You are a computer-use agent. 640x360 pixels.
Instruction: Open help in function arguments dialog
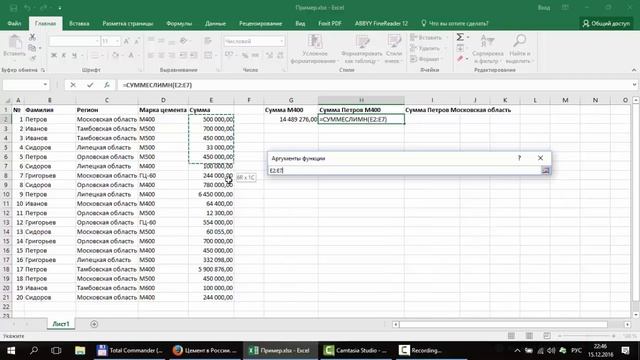click(x=519, y=158)
